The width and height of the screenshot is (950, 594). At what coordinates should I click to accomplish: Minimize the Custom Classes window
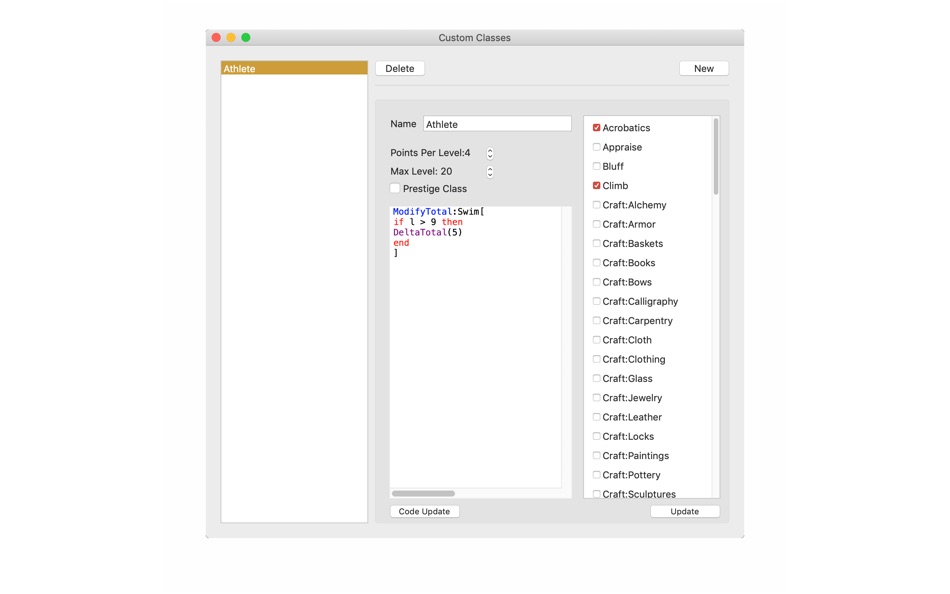pos(231,38)
